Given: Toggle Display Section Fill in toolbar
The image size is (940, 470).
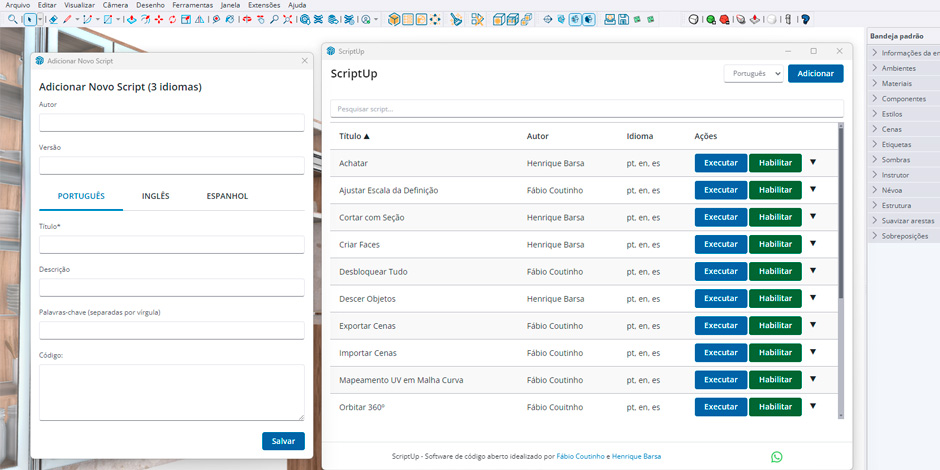Looking at the screenshot, I should pos(589,19).
